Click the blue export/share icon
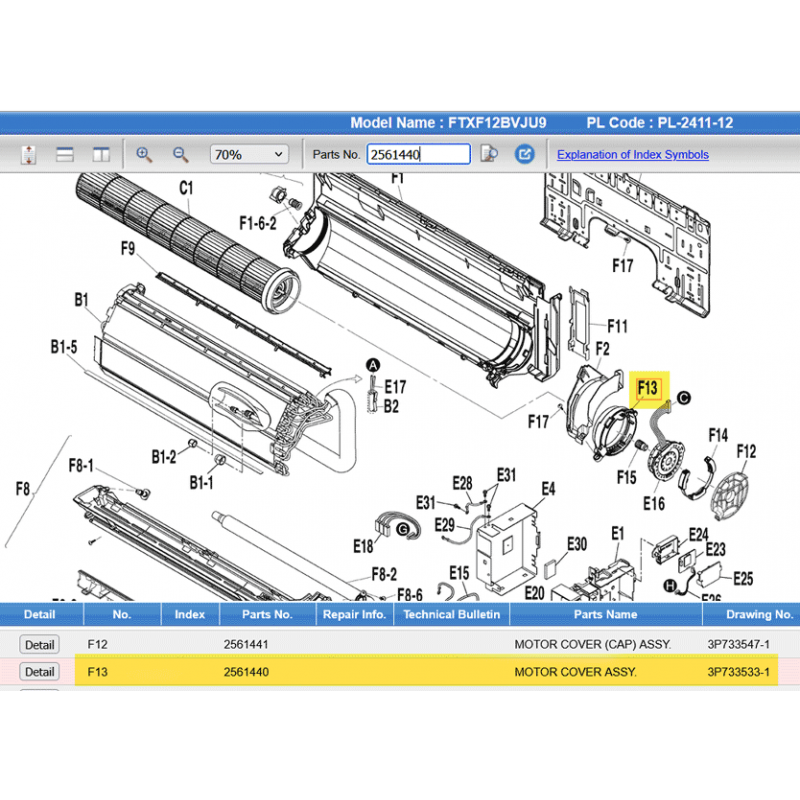Image resolution: width=800 pixels, height=800 pixels. click(x=524, y=154)
